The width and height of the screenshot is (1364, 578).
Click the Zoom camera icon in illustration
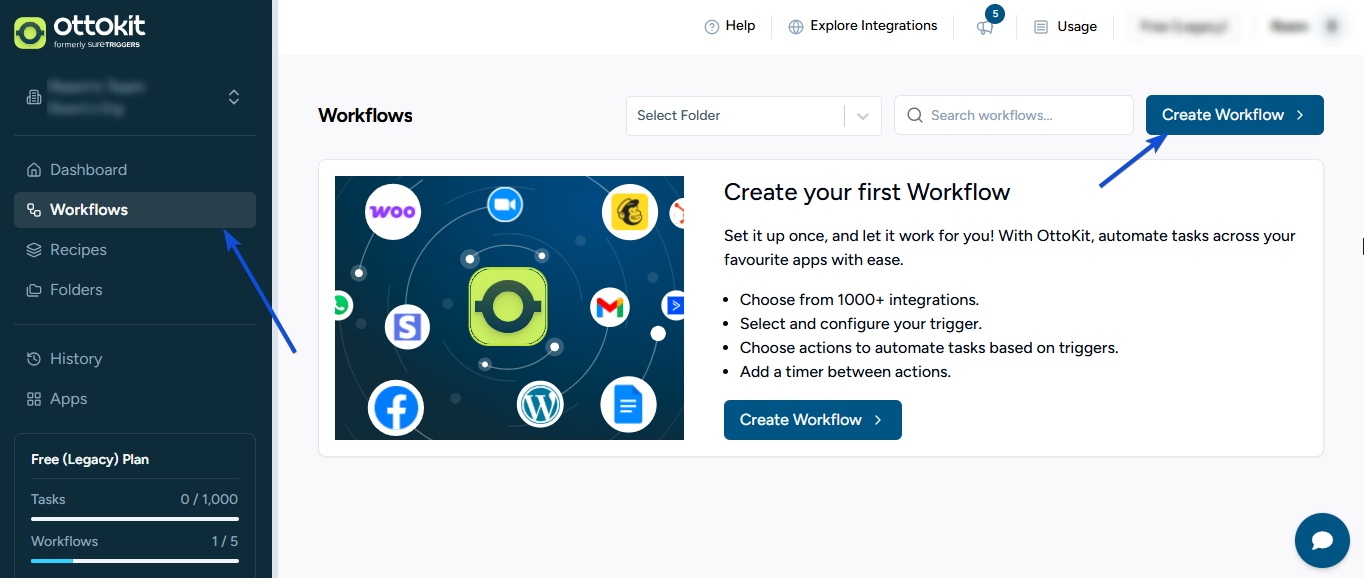pyautogui.click(x=506, y=205)
